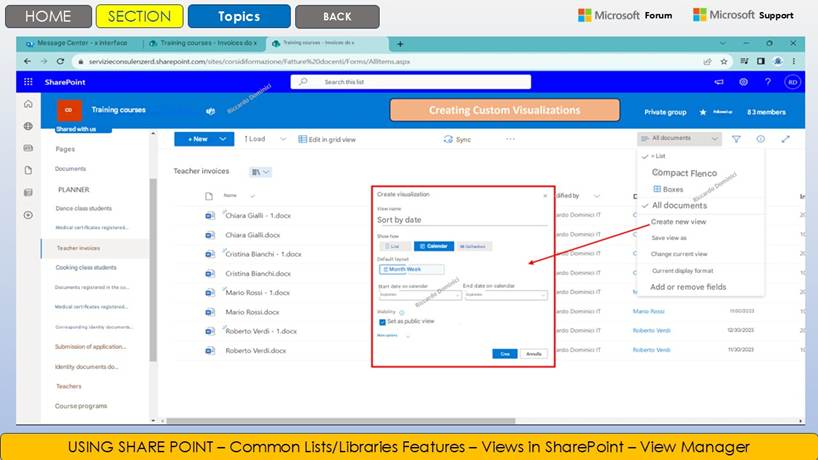Select the List show-as option
Screen dimensions: 818x460
(x=394, y=246)
